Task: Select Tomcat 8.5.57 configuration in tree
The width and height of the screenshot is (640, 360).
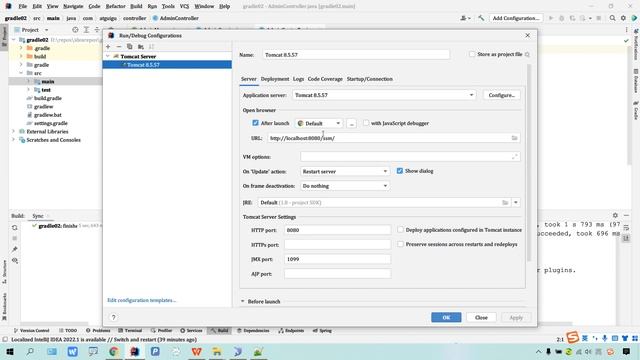Action: [x=167, y=64]
